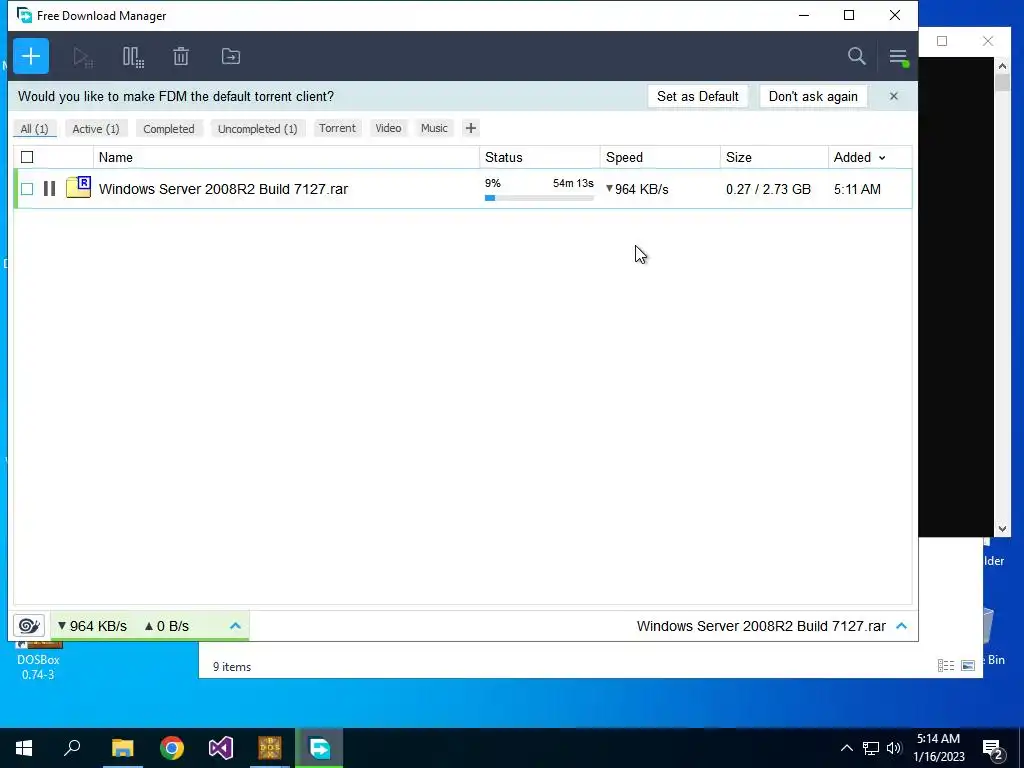This screenshot has height=768, width=1024.
Task: Select the Video filter tab
Action: [388, 128]
